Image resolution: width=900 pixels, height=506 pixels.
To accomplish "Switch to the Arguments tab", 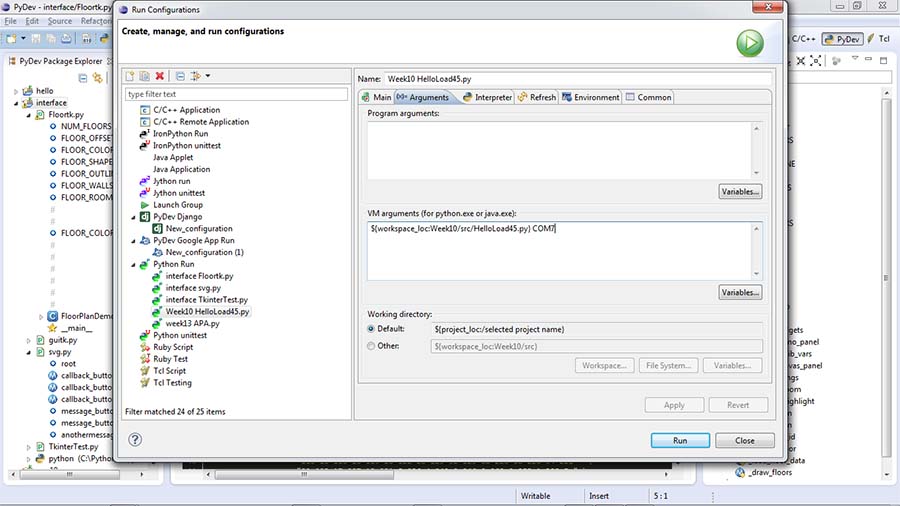I will (423, 98).
